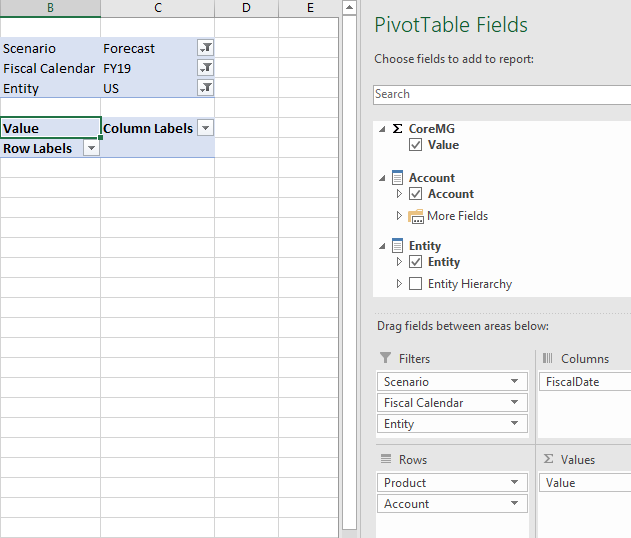
Task: Expand the More Fields folder triangle
Action: [399, 216]
